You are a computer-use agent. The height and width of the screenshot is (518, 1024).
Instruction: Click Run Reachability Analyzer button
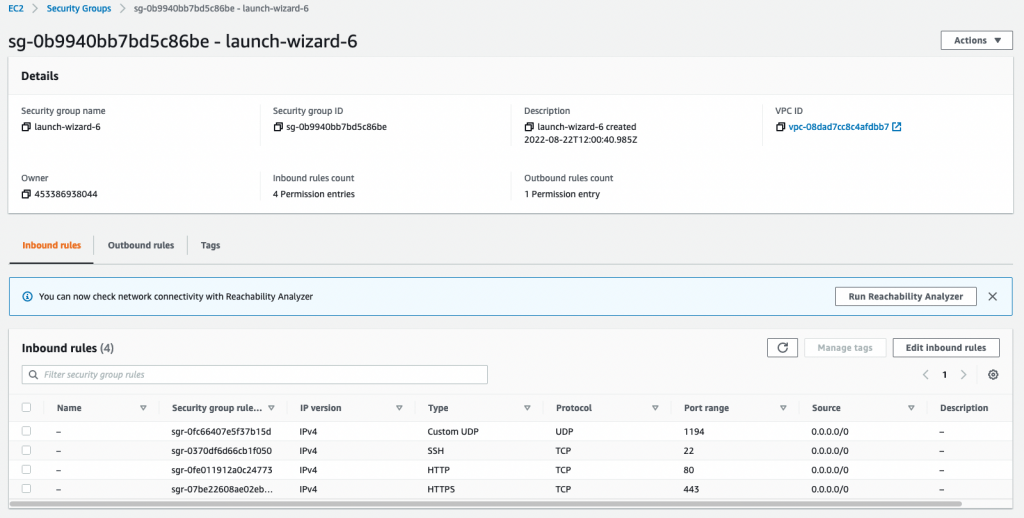(906, 297)
